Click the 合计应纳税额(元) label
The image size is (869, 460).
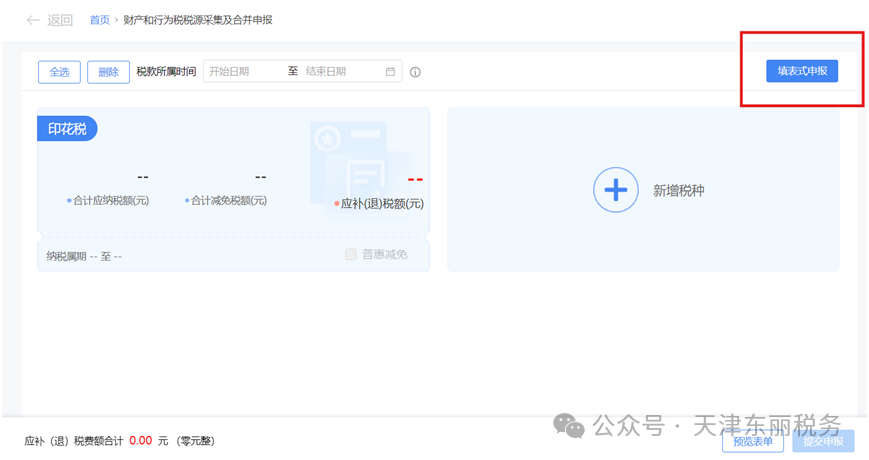[x=111, y=201]
